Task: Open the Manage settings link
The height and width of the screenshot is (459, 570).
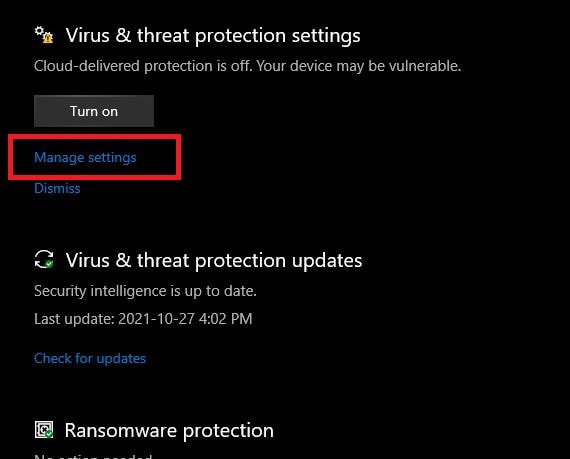Action: click(85, 157)
